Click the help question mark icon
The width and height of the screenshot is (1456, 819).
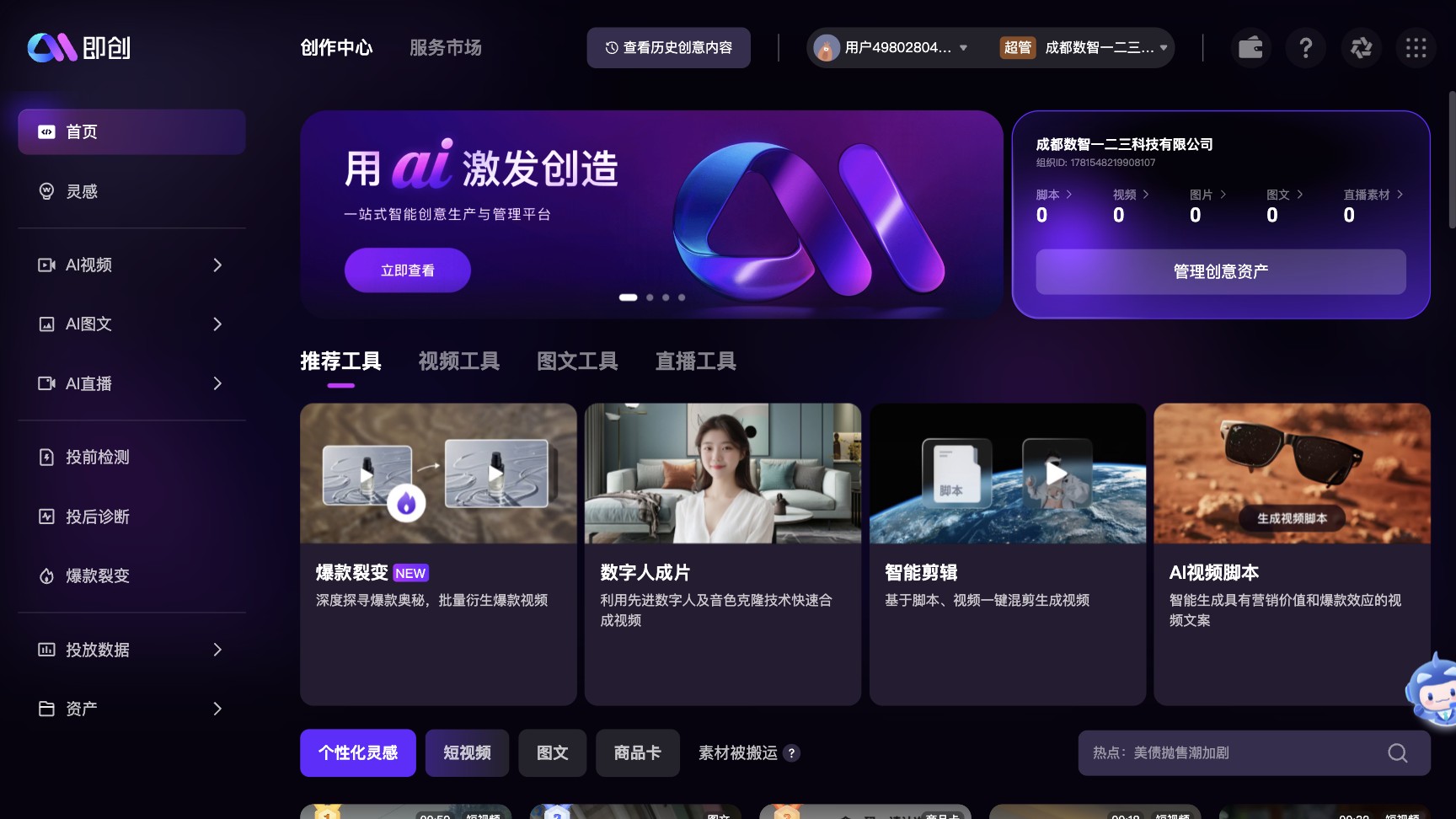pos(1306,48)
